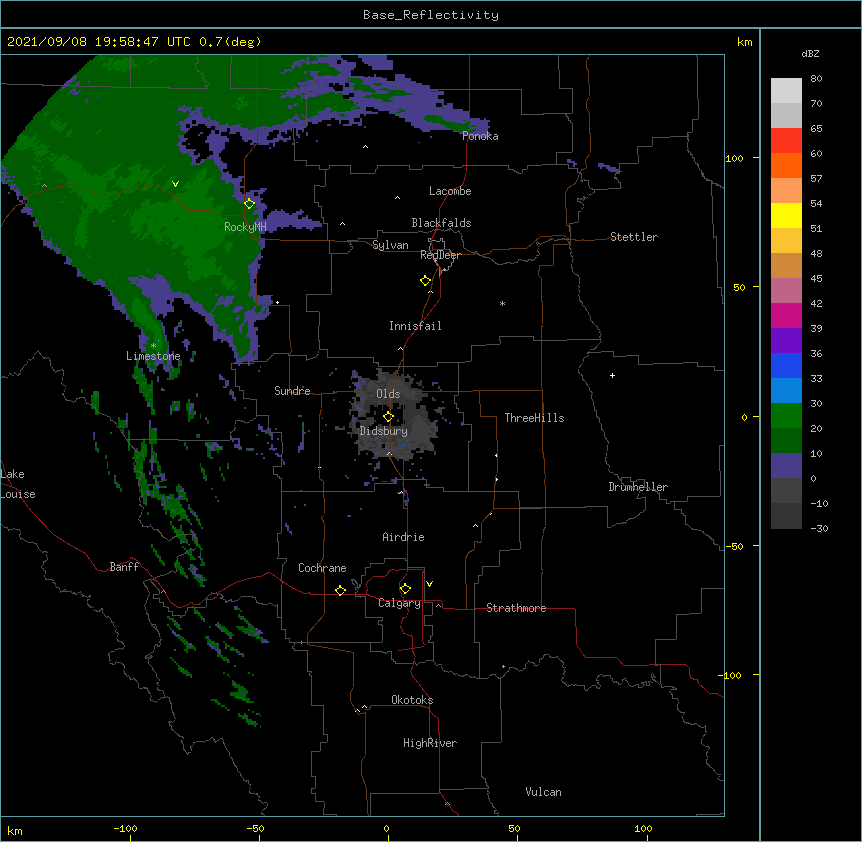Click the yellow V marker northeast of Calgary

coord(429,584)
